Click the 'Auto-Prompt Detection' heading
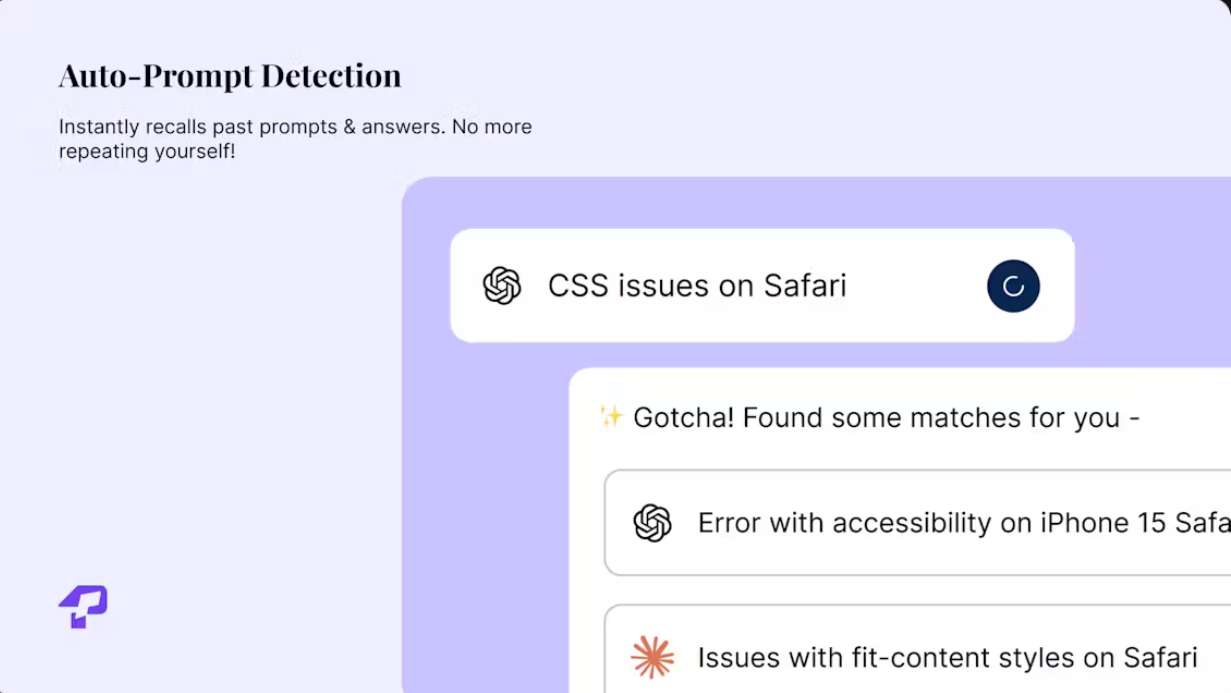This screenshot has width=1231, height=693. click(x=230, y=76)
